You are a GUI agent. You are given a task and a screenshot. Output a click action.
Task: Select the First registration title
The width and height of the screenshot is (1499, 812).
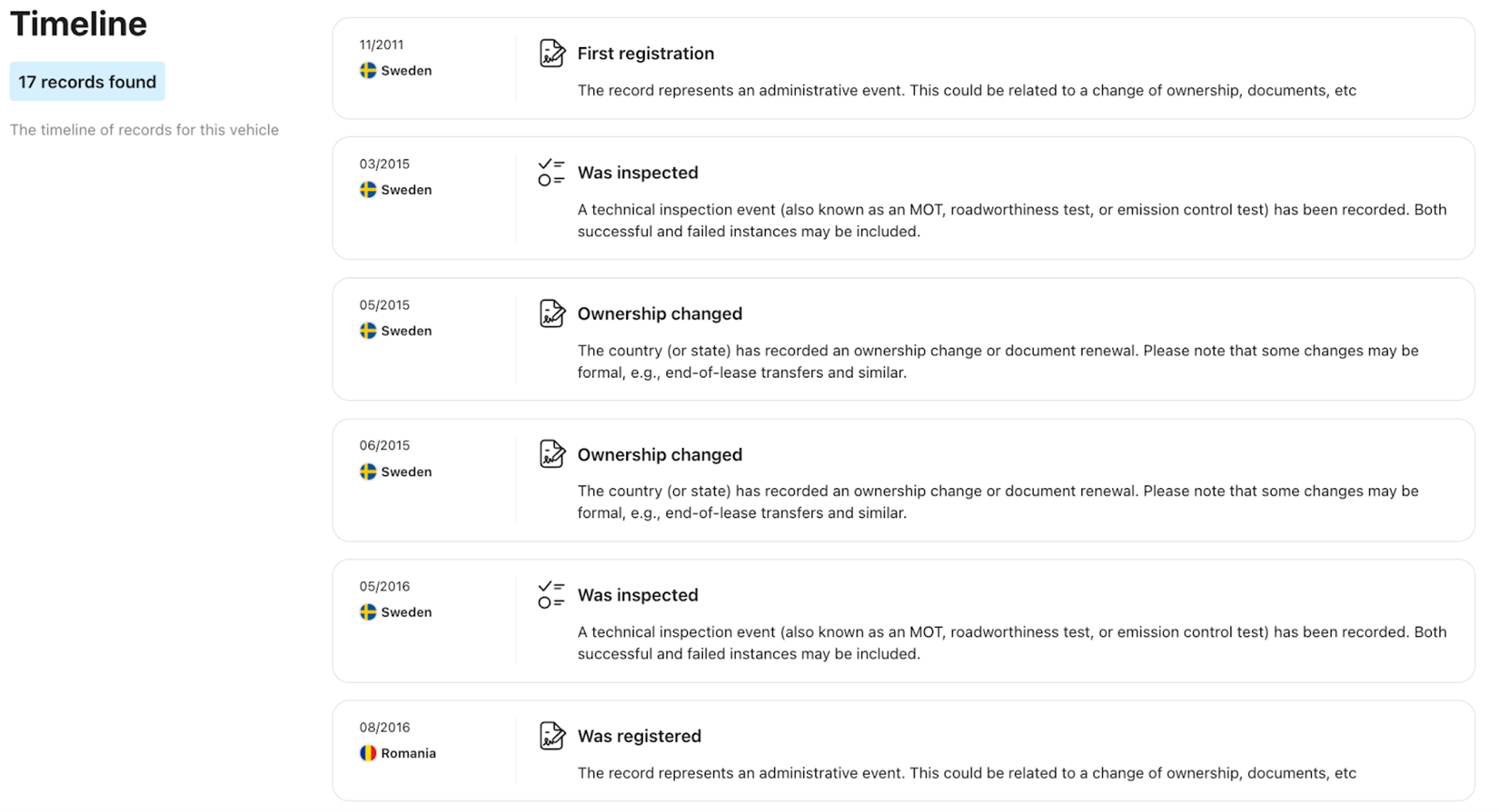pos(645,53)
